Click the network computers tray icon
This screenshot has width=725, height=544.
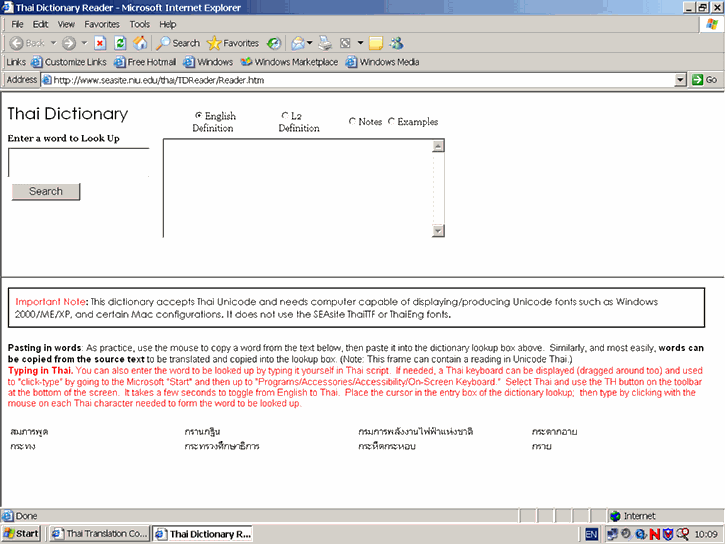click(613, 534)
